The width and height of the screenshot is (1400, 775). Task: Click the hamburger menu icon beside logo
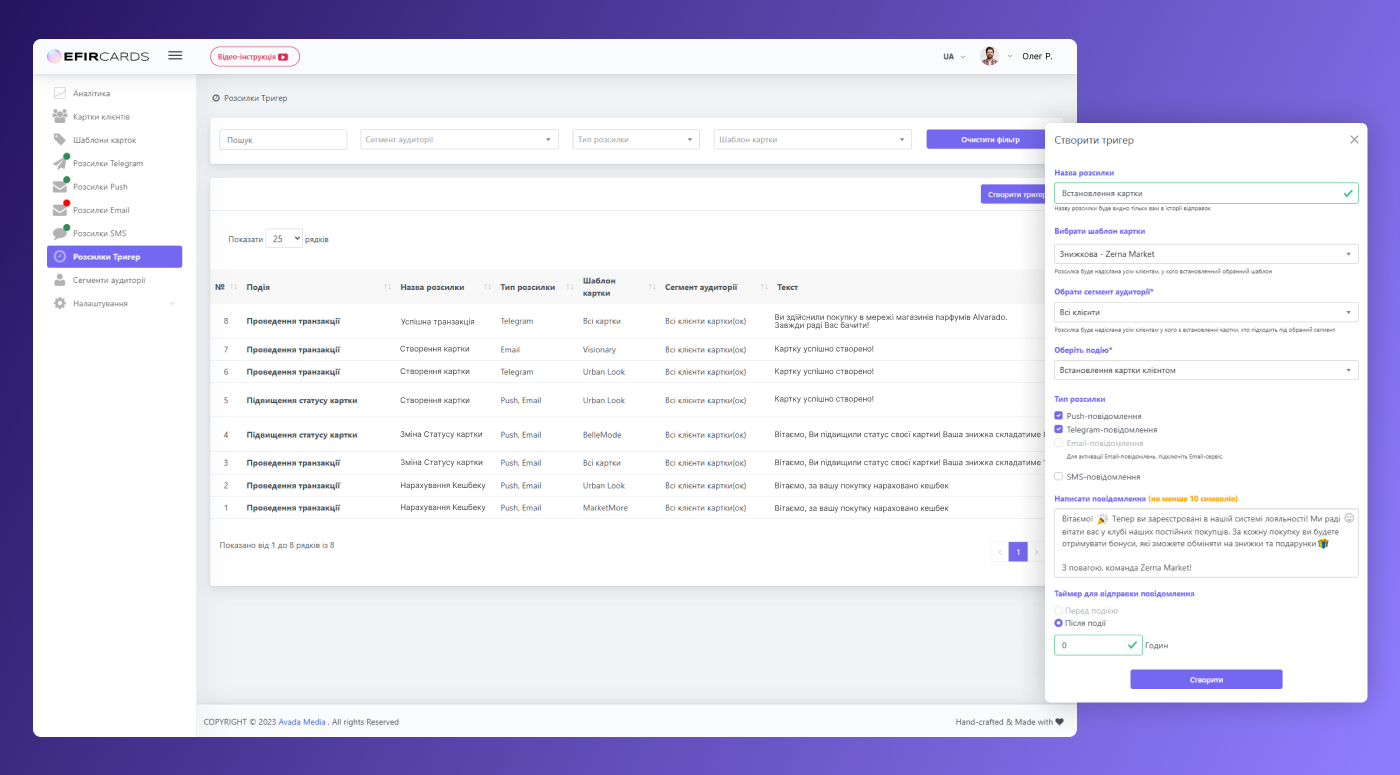pos(175,56)
